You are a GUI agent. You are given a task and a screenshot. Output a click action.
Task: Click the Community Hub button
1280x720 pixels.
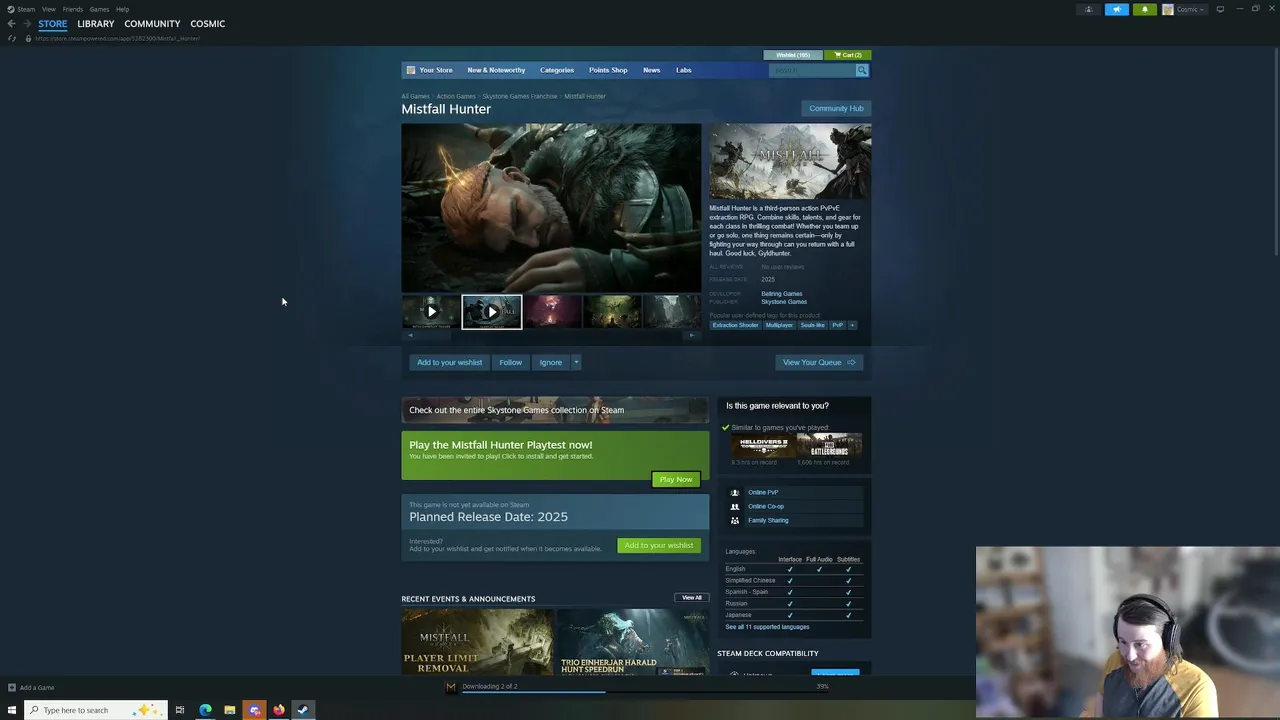click(x=836, y=108)
